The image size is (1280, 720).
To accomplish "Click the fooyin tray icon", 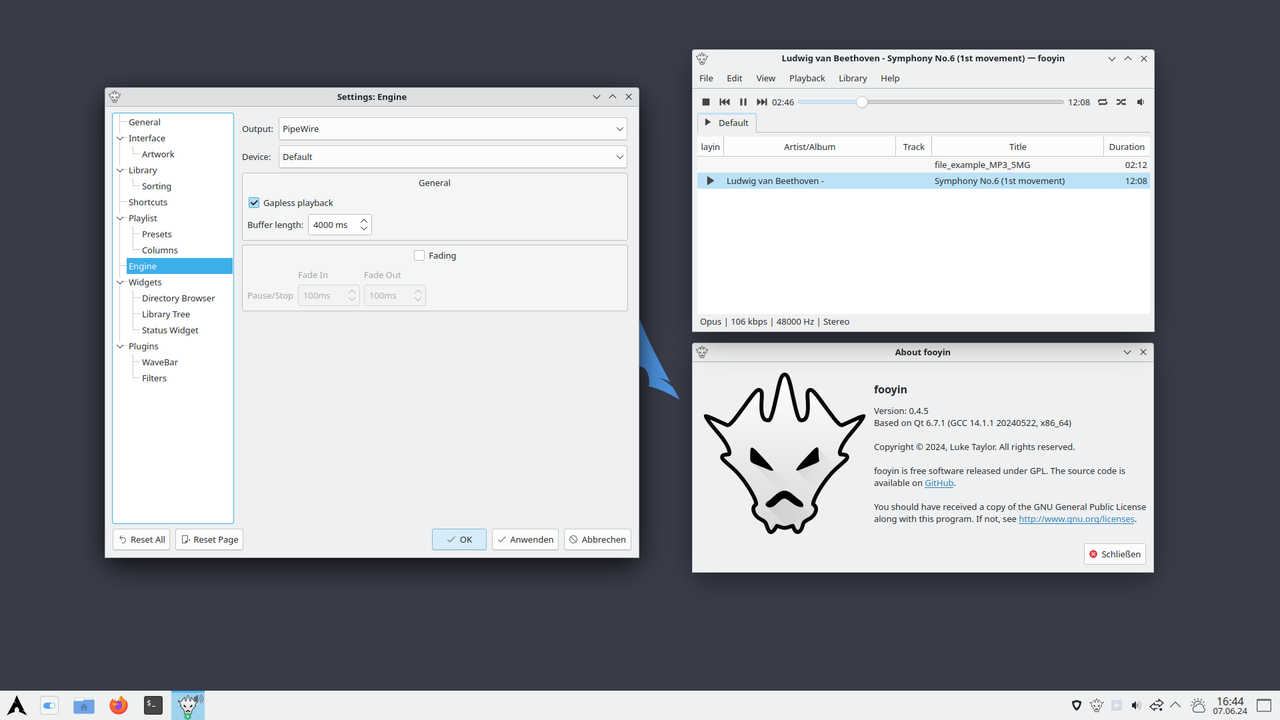I will (1097, 705).
